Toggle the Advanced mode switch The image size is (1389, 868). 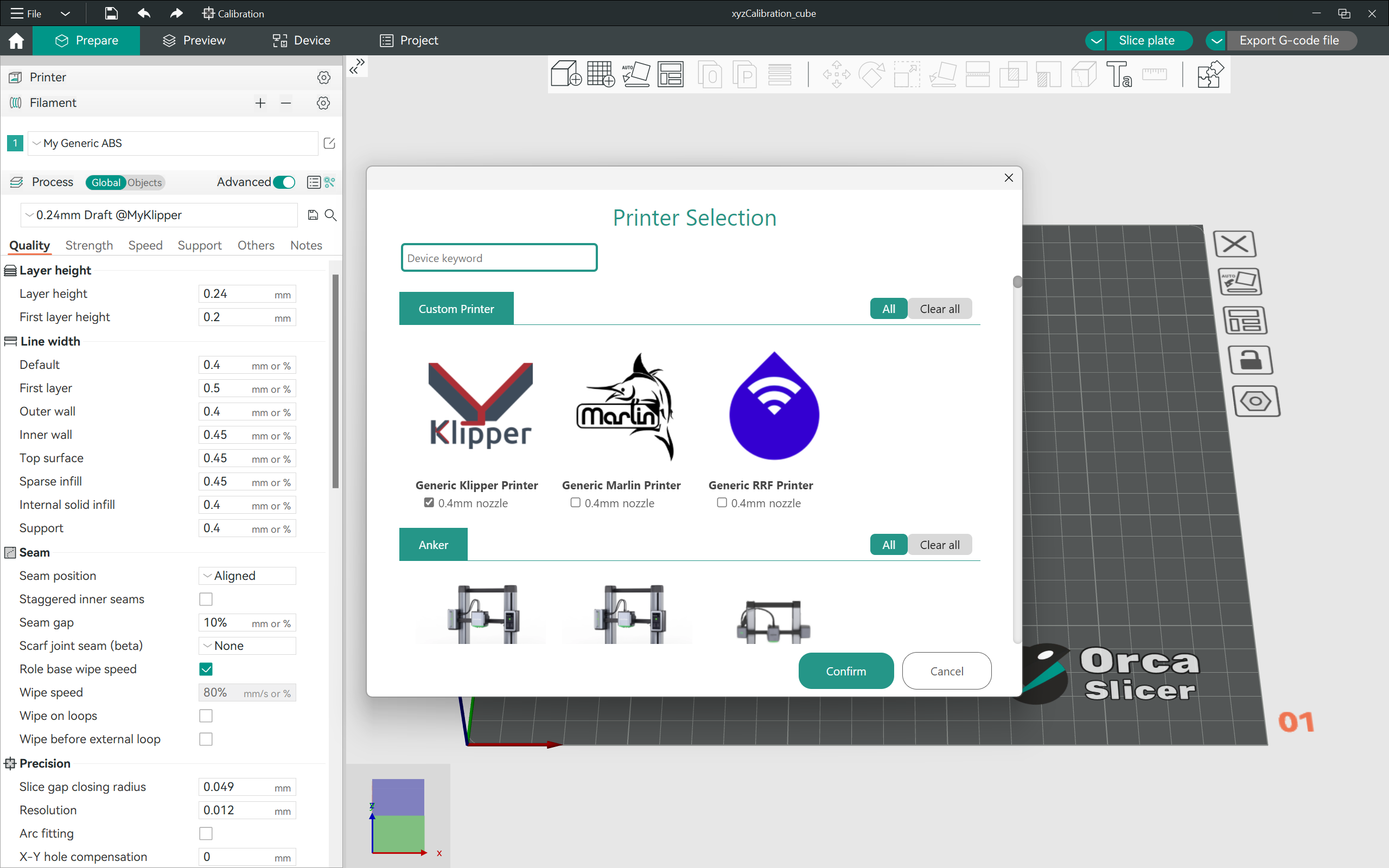pos(284,183)
